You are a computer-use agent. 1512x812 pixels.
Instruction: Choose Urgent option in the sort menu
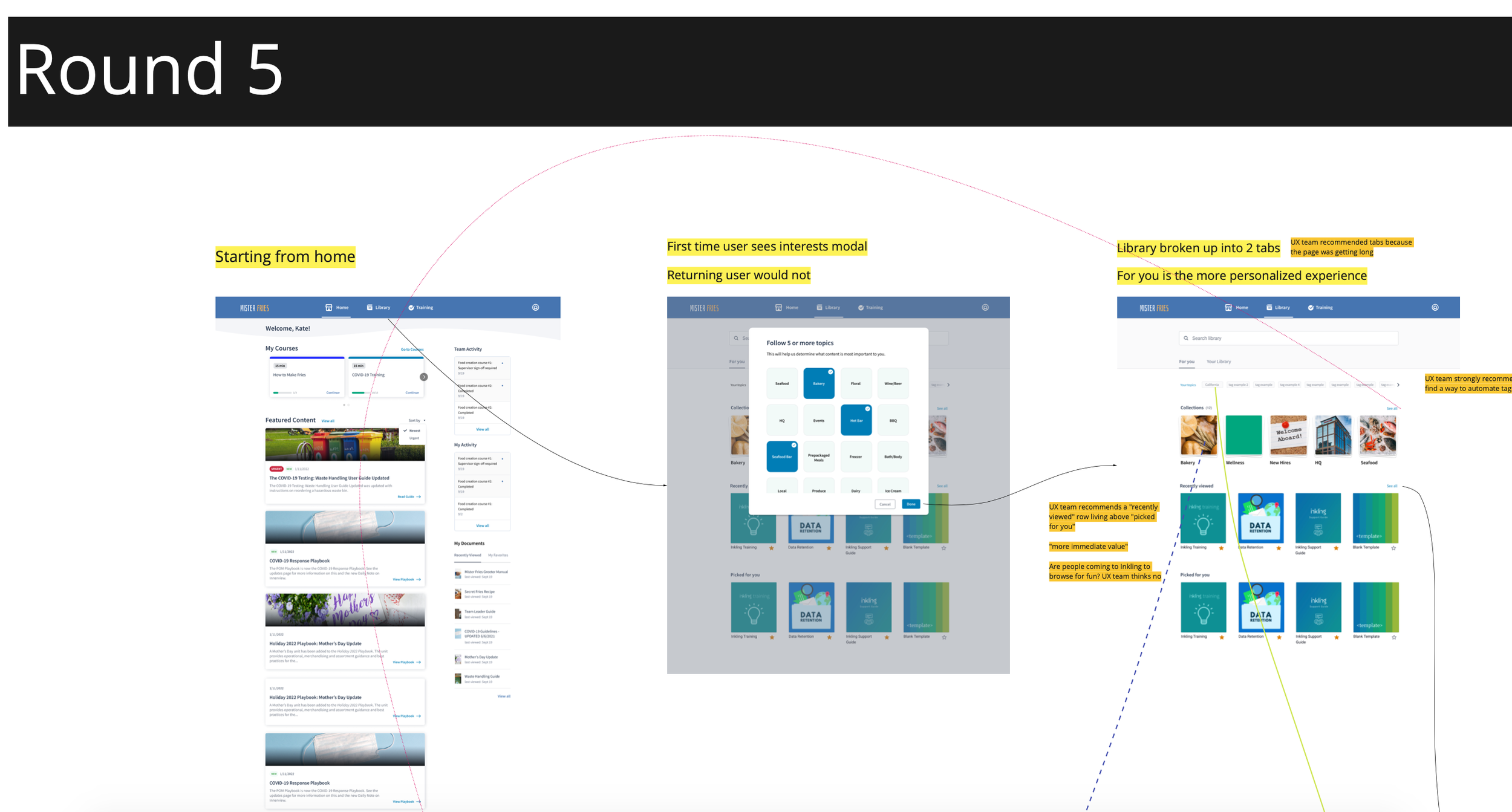414,438
